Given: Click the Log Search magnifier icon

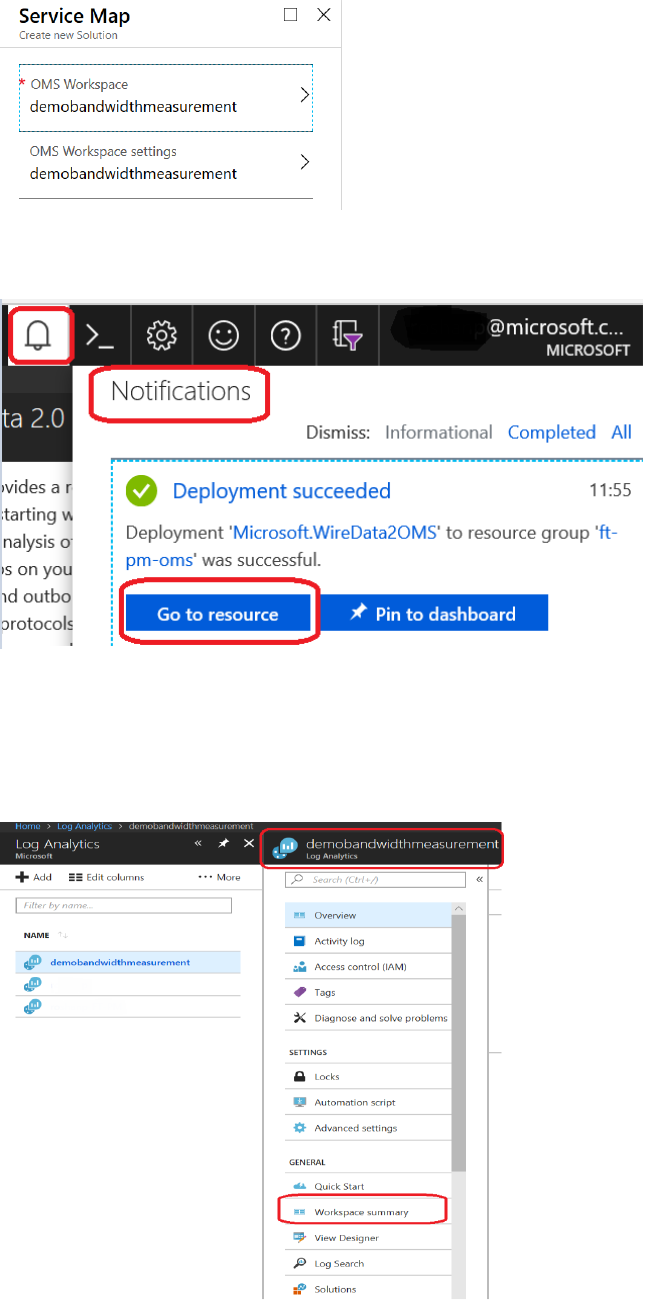Looking at the screenshot, I should [x=299, y=1264].
